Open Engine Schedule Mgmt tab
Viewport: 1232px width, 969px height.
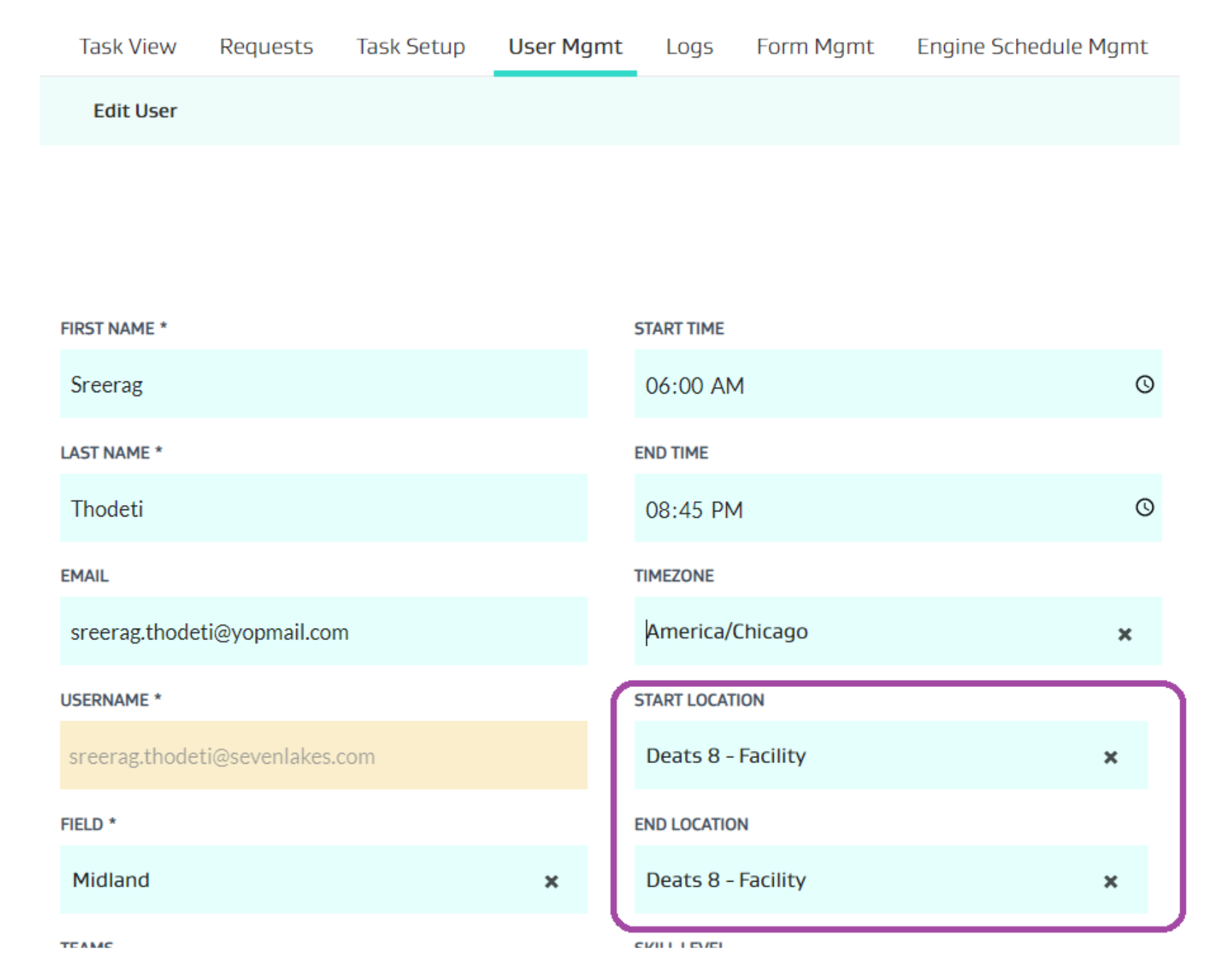[1032, 47]
